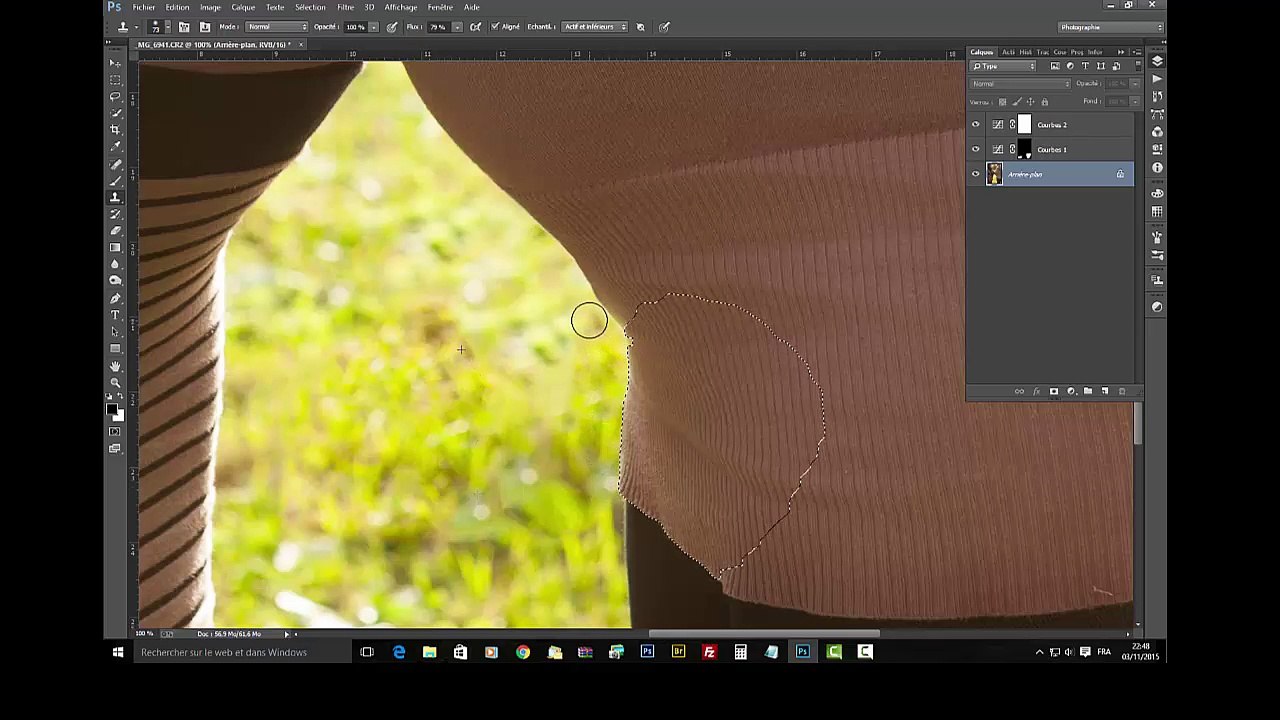1280x720 pixels.
Task: Open the Calque menu
Action: [243, 7]
